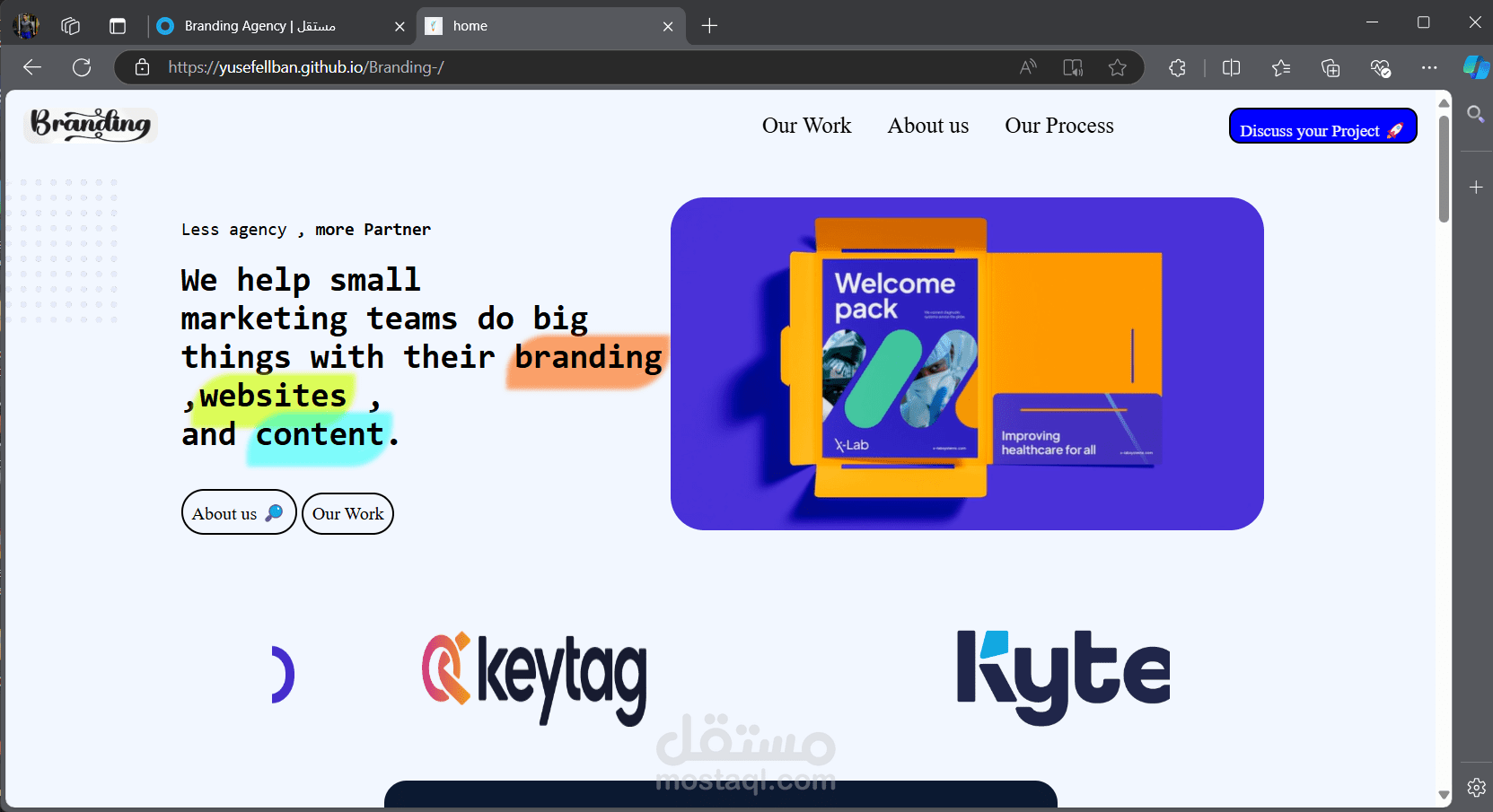Close the home tab
The height and width of the screenshot is (812, 1493).
668,27
